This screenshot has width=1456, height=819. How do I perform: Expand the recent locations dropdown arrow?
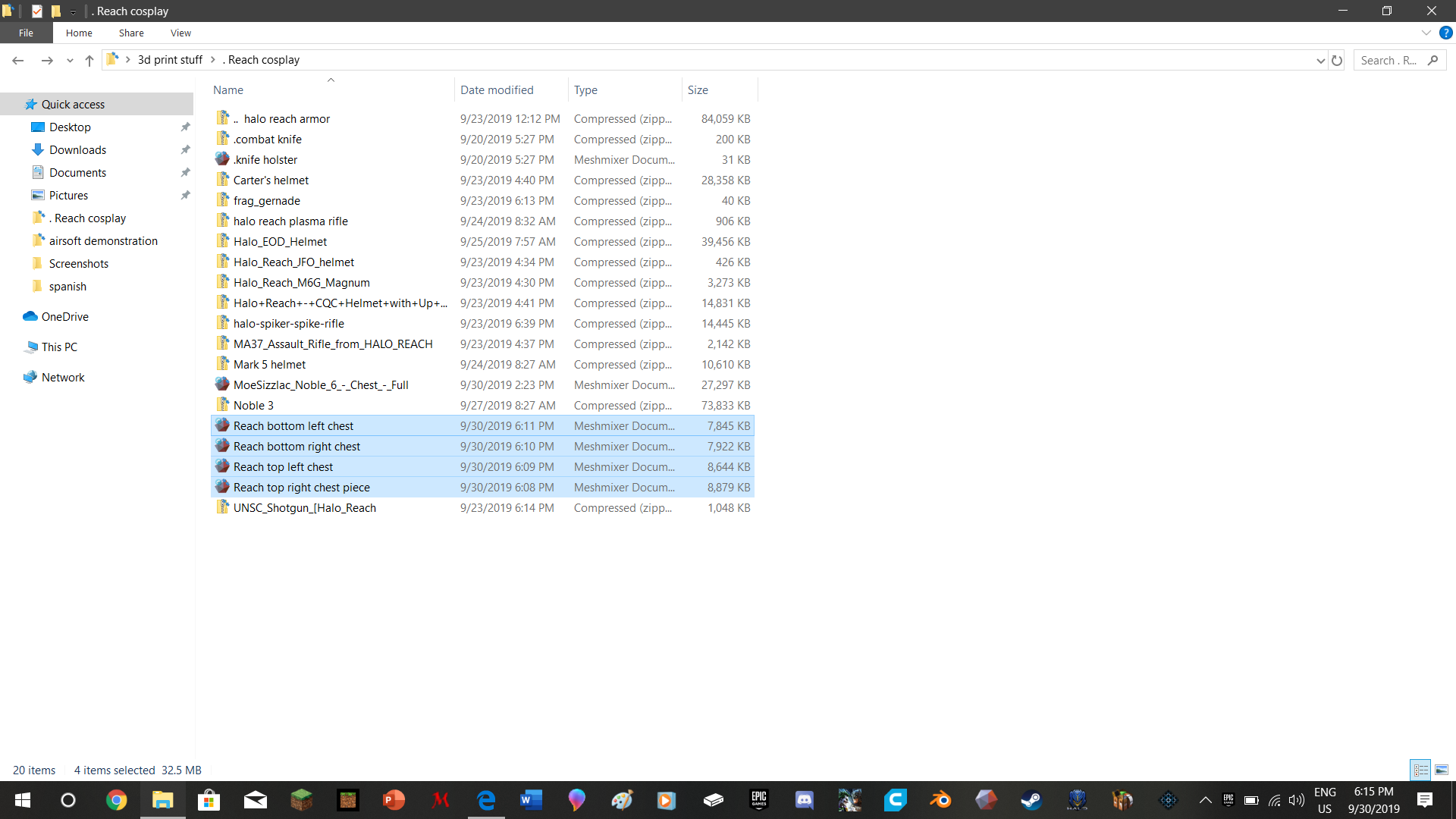pyautogui.click(x=70, y=60)
